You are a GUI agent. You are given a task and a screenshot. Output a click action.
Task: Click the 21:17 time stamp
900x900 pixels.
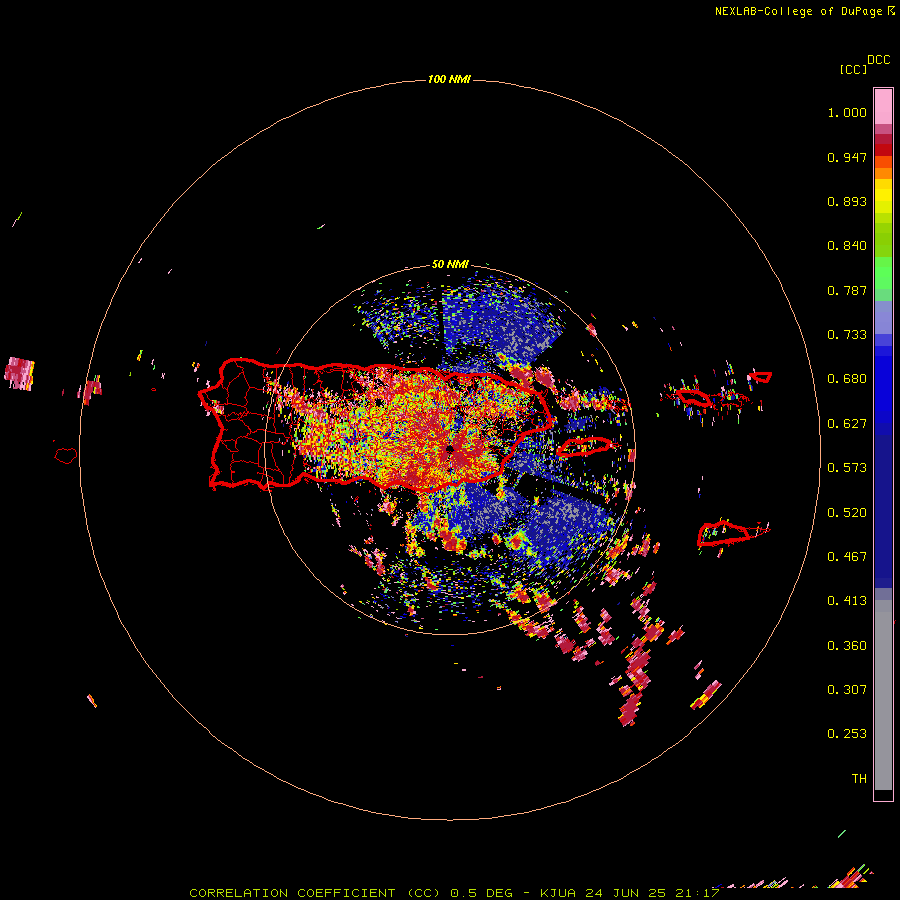[697, 893]
